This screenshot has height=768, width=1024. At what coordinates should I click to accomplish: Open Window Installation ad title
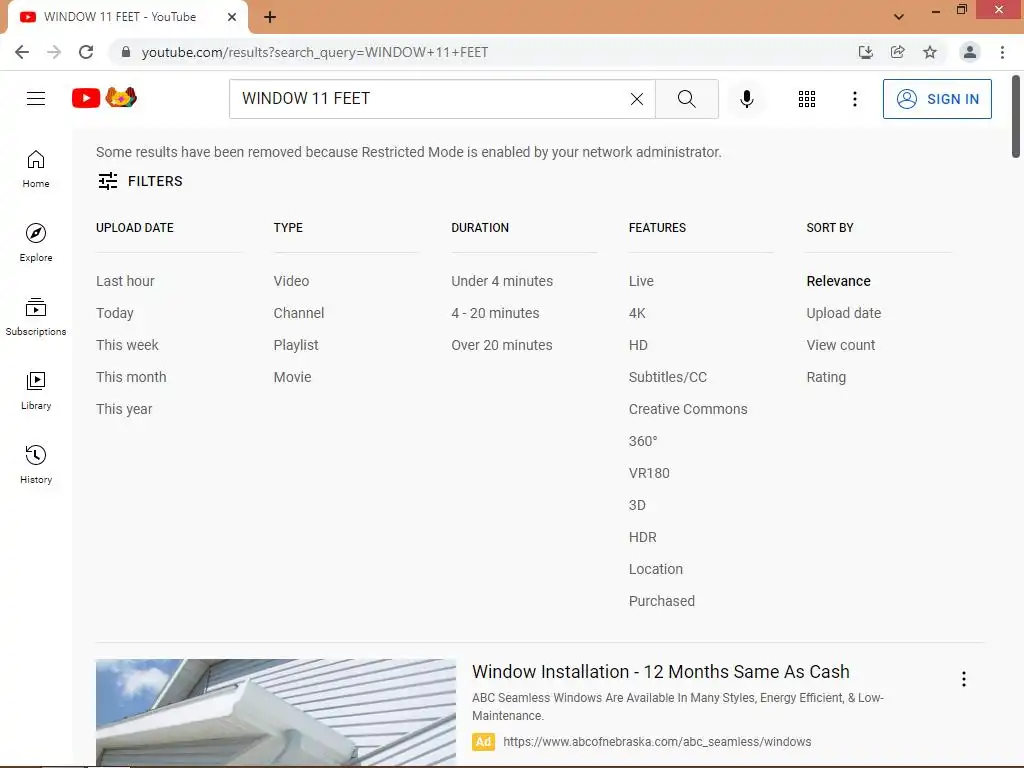661,671
